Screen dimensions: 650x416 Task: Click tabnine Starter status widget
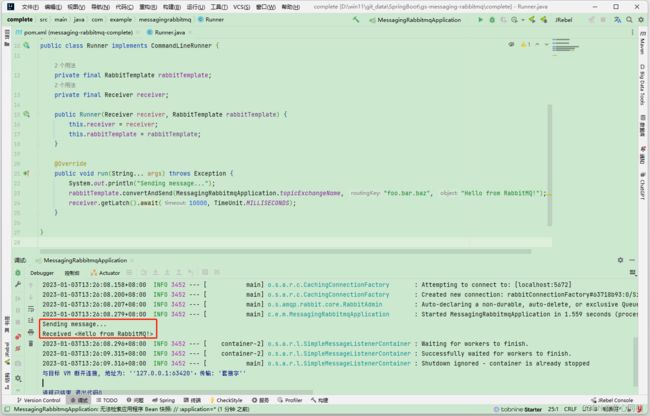518,409
